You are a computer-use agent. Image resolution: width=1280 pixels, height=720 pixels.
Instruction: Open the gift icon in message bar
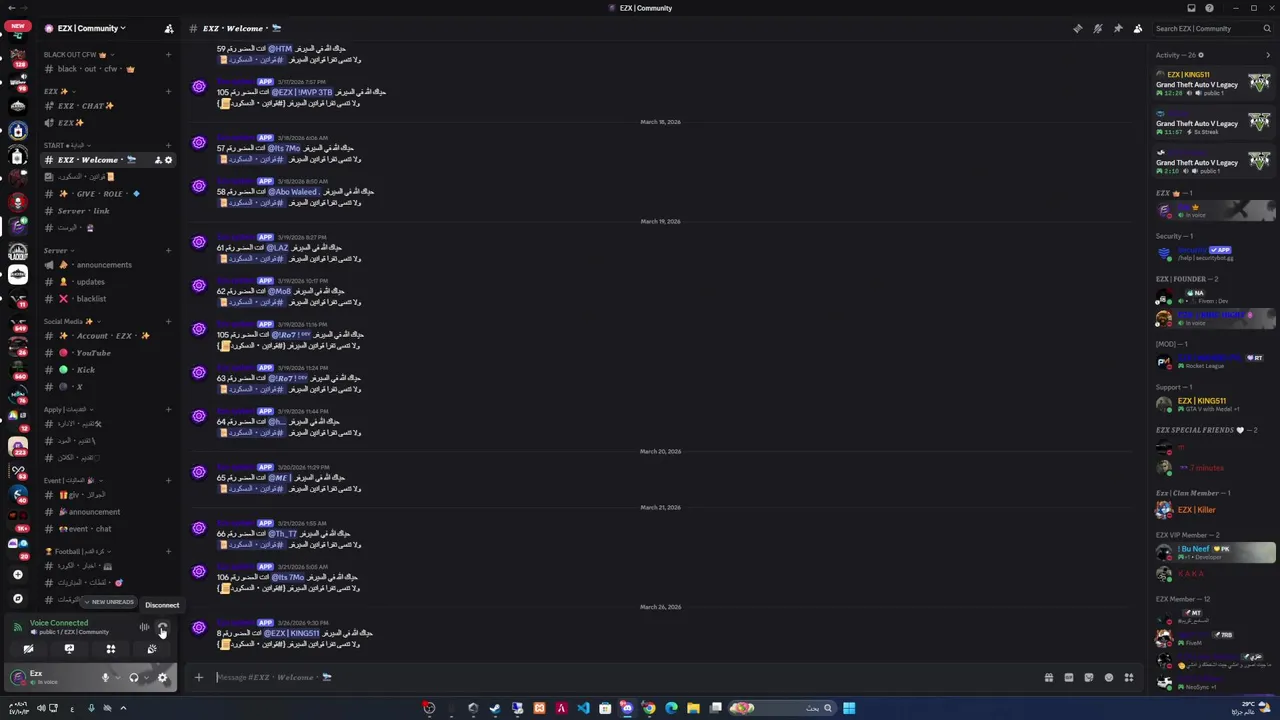coord(1048,677)
